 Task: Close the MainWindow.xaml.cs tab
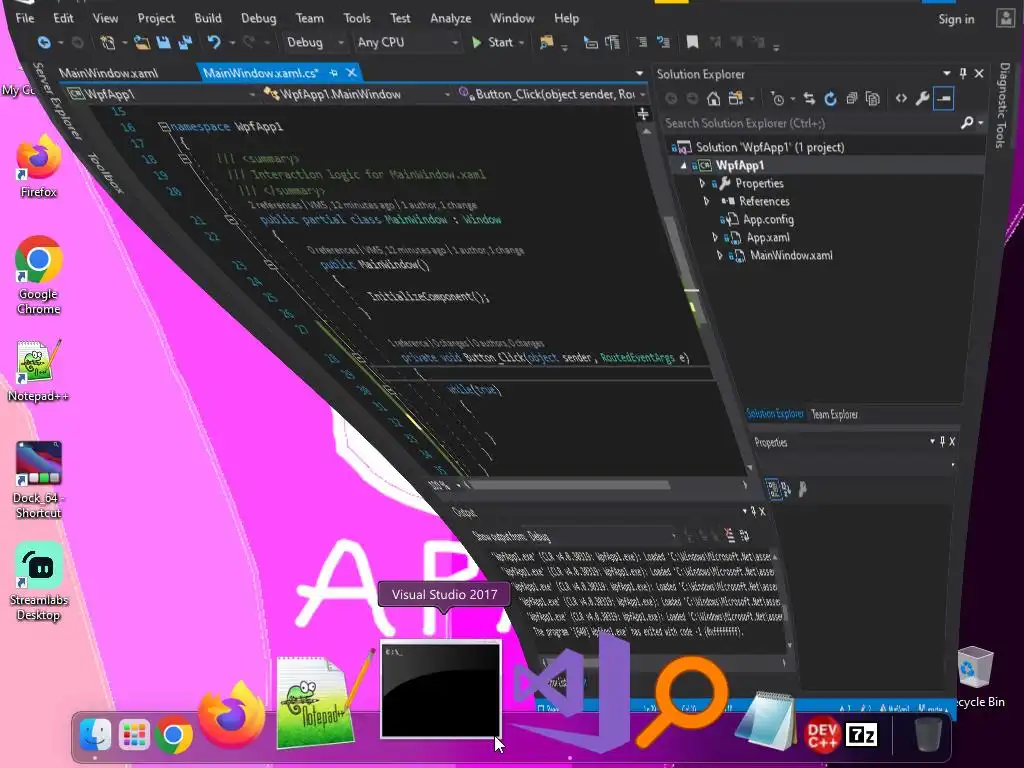[351, 72]
